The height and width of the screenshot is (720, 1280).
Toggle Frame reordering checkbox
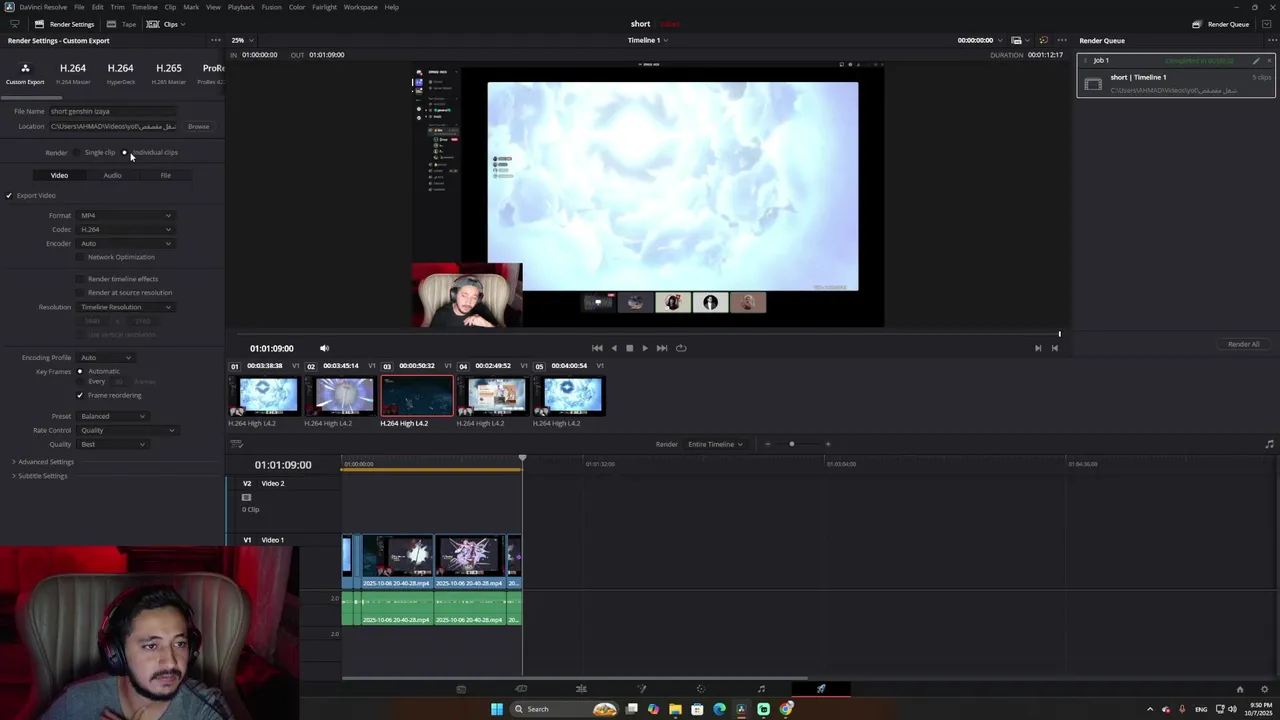click(x=80, y=395)
